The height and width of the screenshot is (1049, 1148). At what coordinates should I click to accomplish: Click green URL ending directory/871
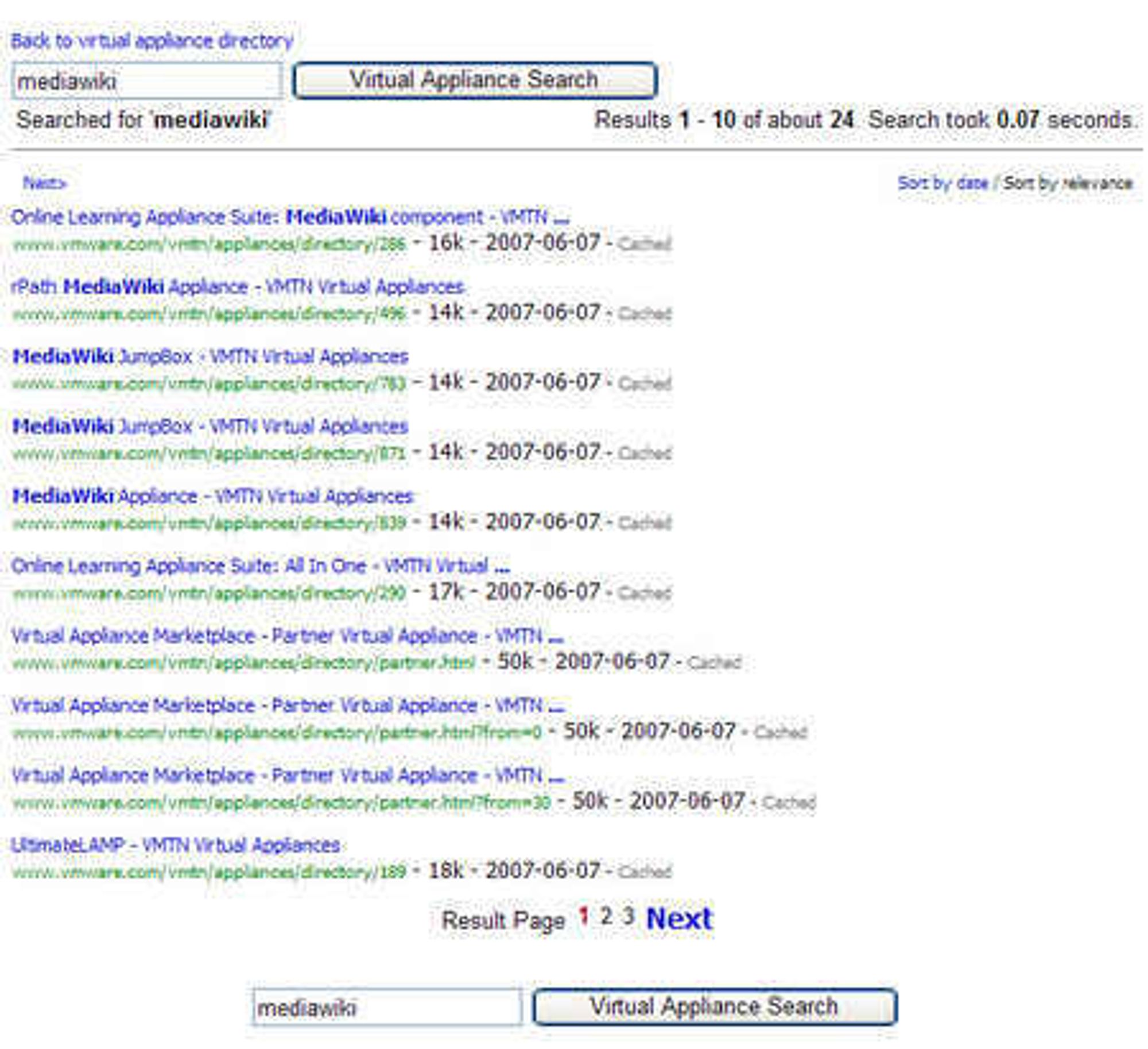tap(209, 454)
